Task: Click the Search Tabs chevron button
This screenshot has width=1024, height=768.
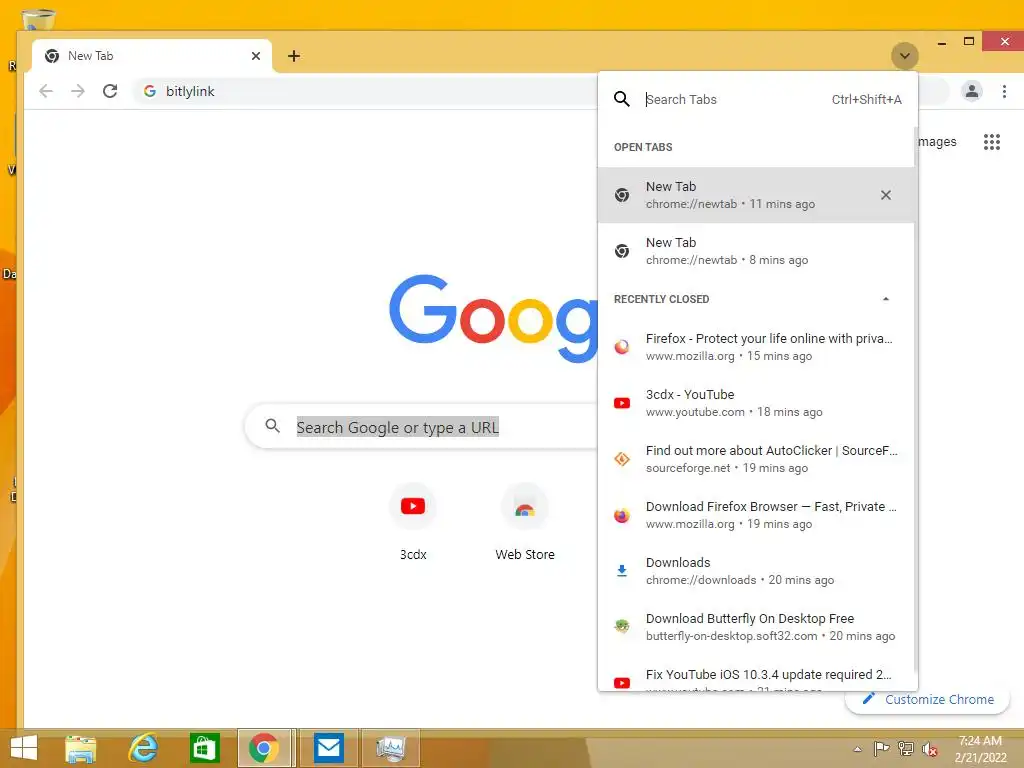Action: pos(904,56)
